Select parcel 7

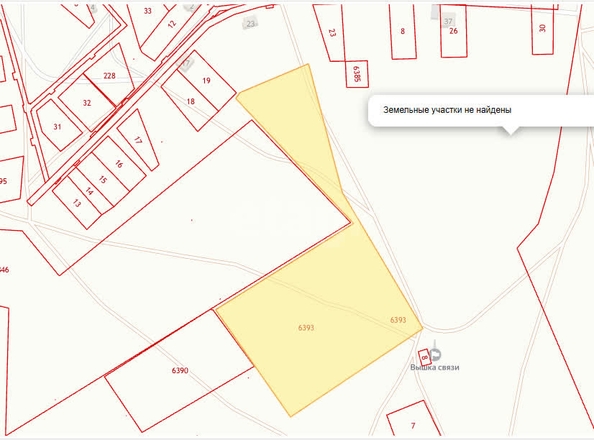pos(413,426)
